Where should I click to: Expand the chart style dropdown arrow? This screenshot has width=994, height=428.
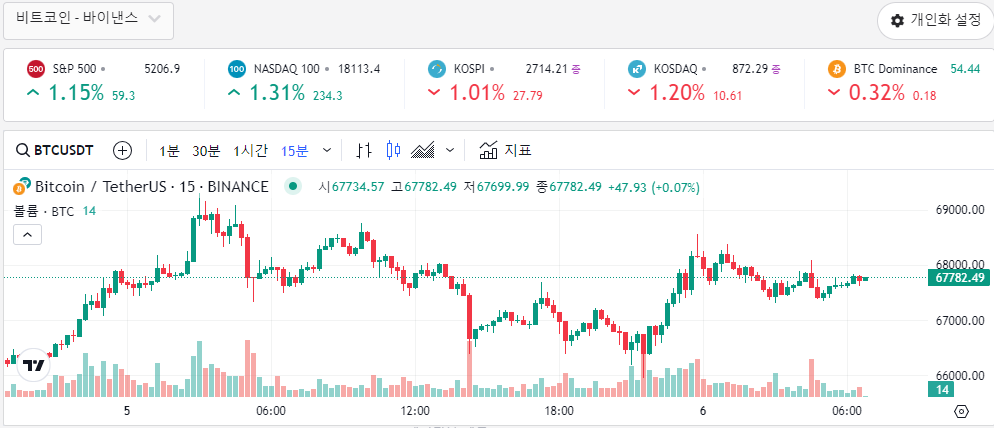[450, 151]
